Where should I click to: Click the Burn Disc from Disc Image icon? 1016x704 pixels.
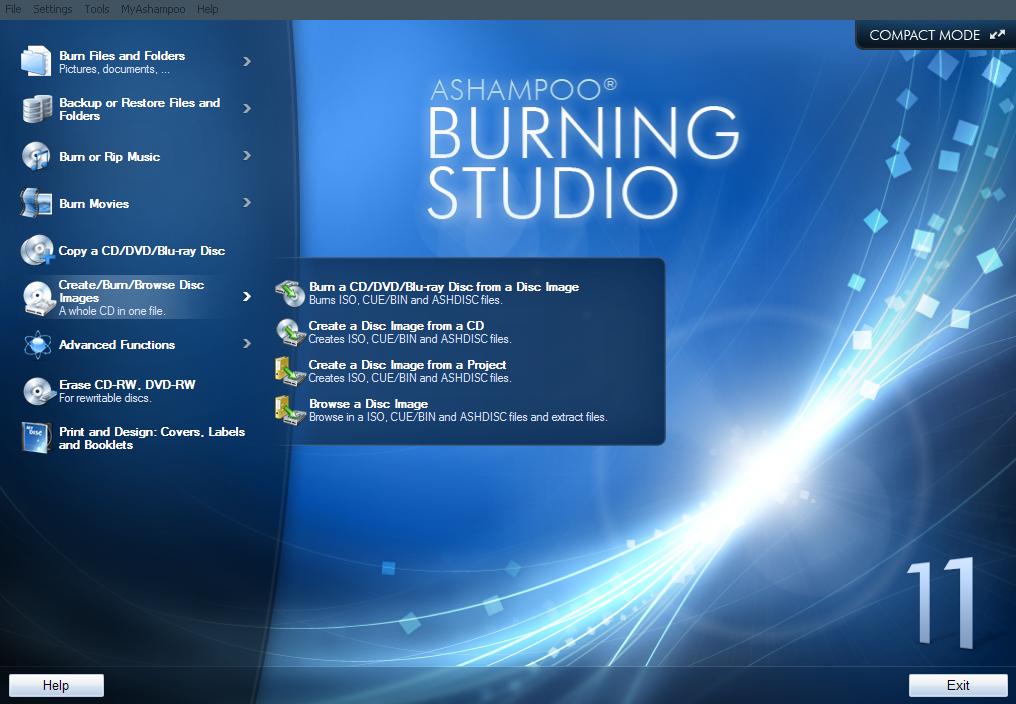[x=290, y=294]
